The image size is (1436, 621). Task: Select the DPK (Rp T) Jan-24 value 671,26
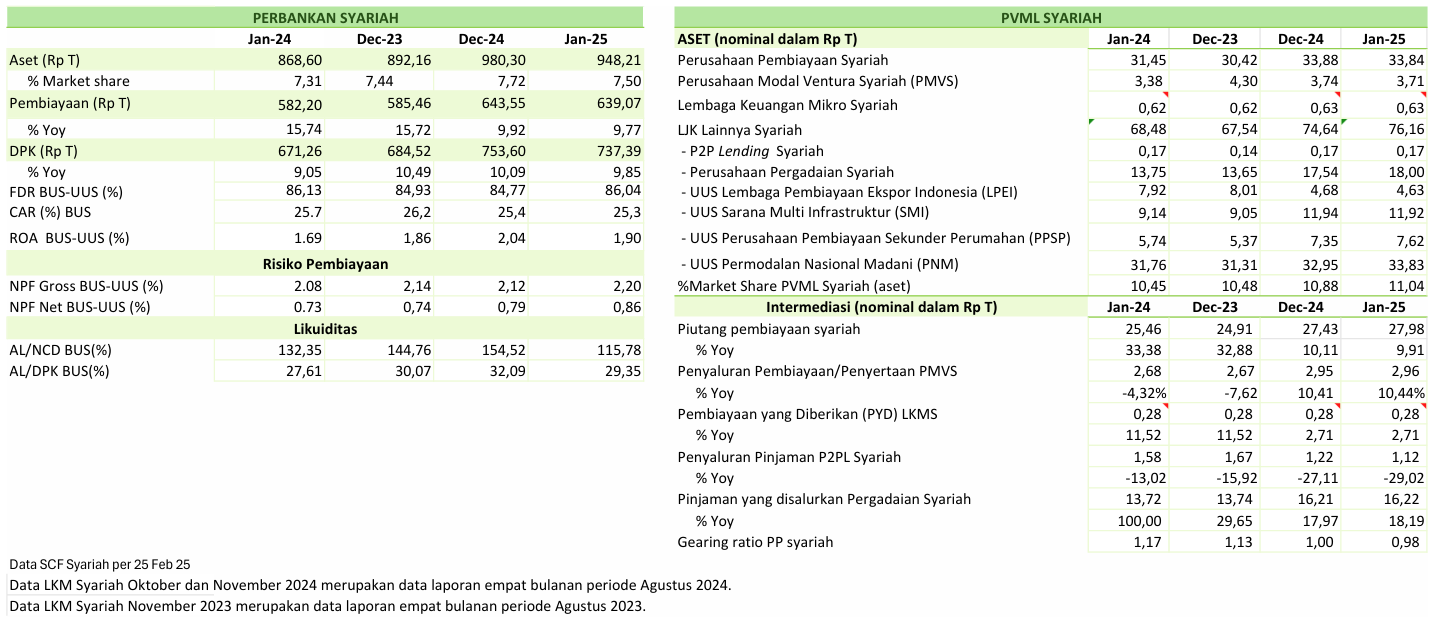[296, 151]
